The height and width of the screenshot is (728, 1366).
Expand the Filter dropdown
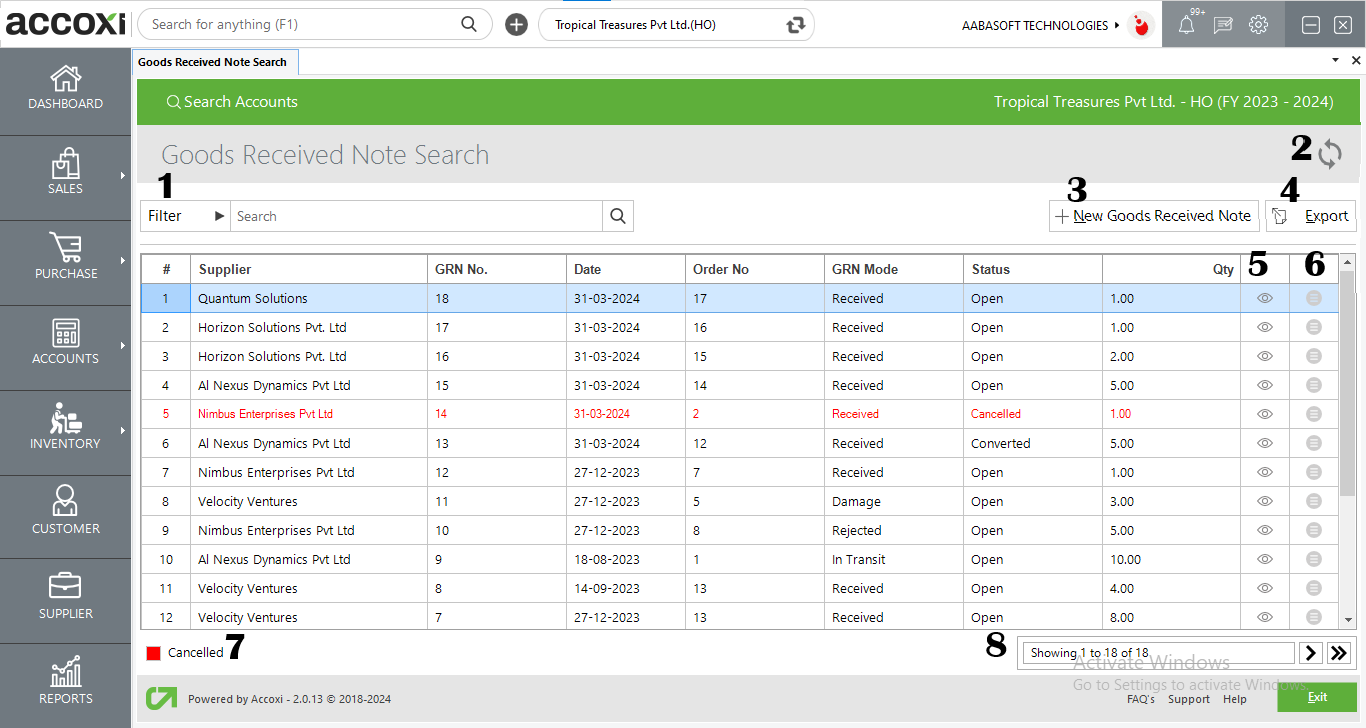point(186,216)
